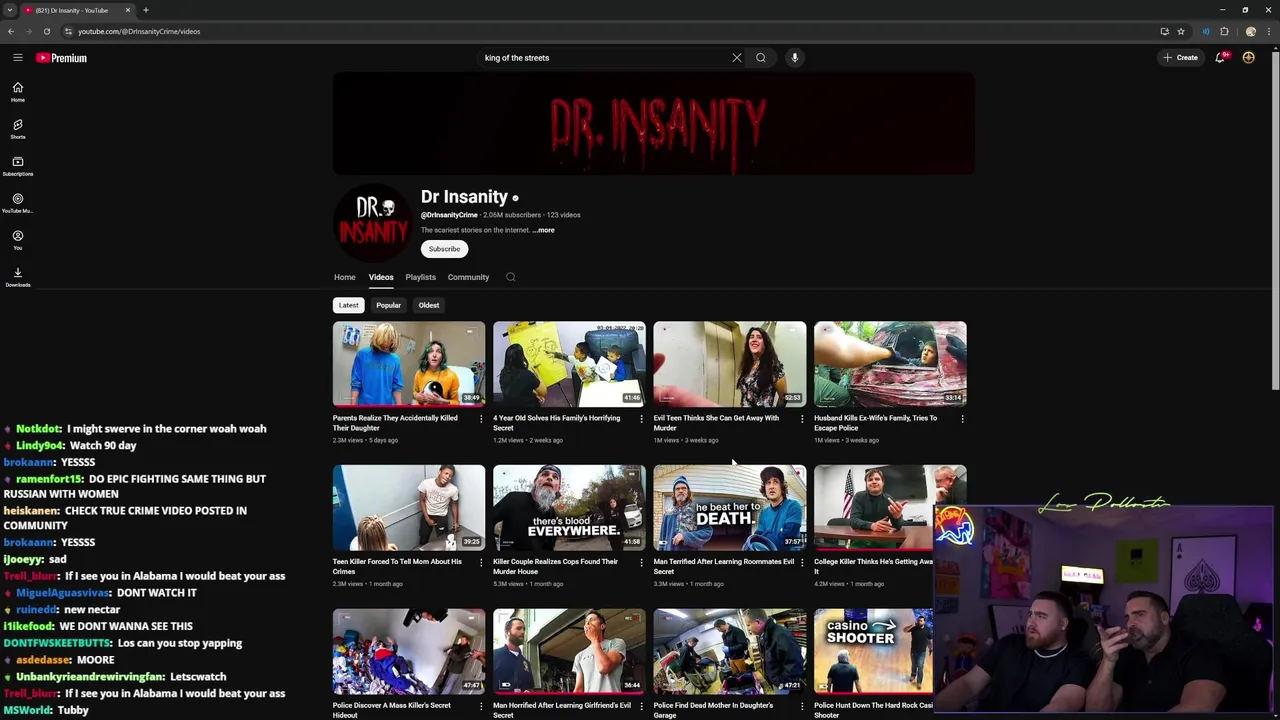This screenshot has height=720, width=1280.
Task: Open Man Horrified After Learning thumbnail
Action: (x=569, y=652)
